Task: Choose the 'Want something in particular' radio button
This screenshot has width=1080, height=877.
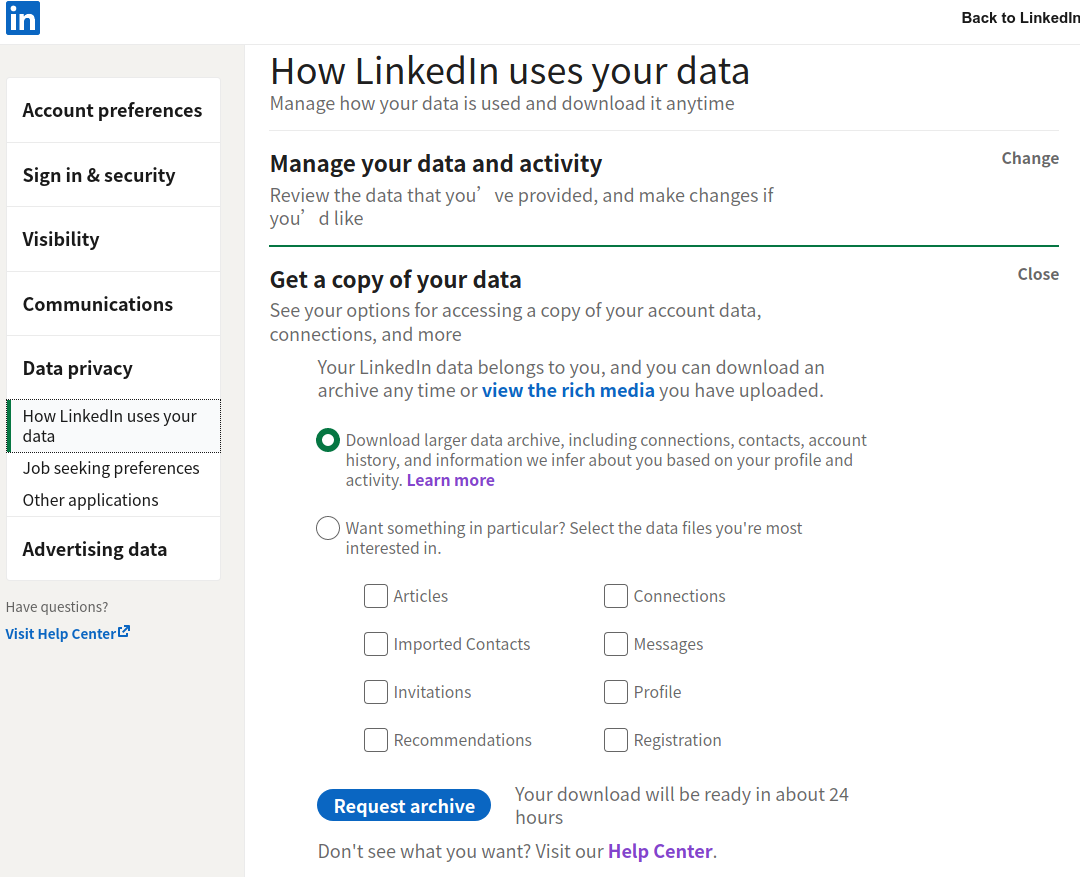Action: point(328,528)
